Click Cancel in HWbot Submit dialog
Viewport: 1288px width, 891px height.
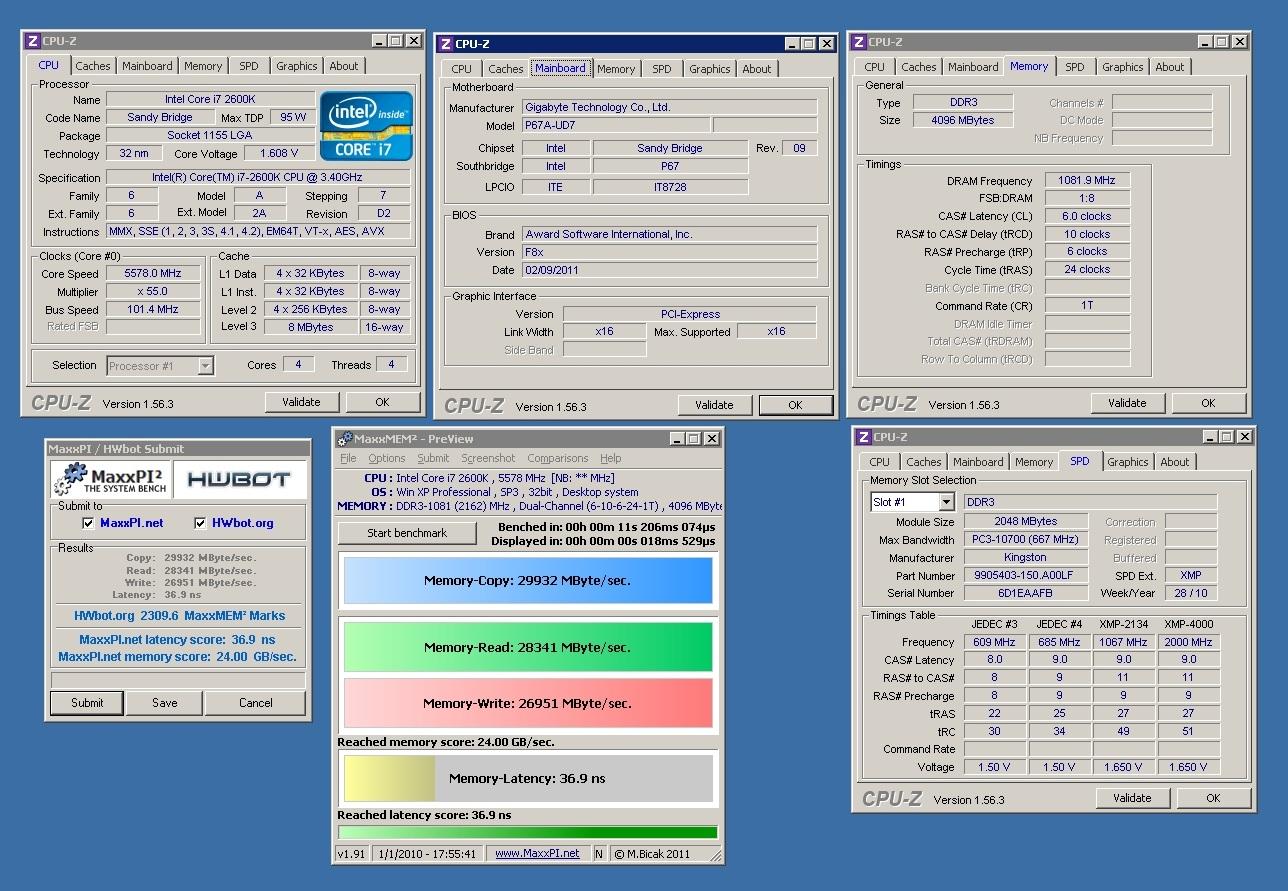(x=255, y=703)
